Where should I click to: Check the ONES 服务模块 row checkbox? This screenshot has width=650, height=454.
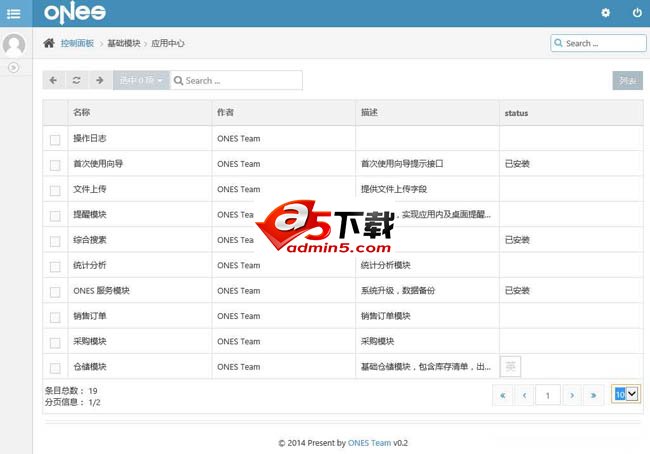pos(55,292)
